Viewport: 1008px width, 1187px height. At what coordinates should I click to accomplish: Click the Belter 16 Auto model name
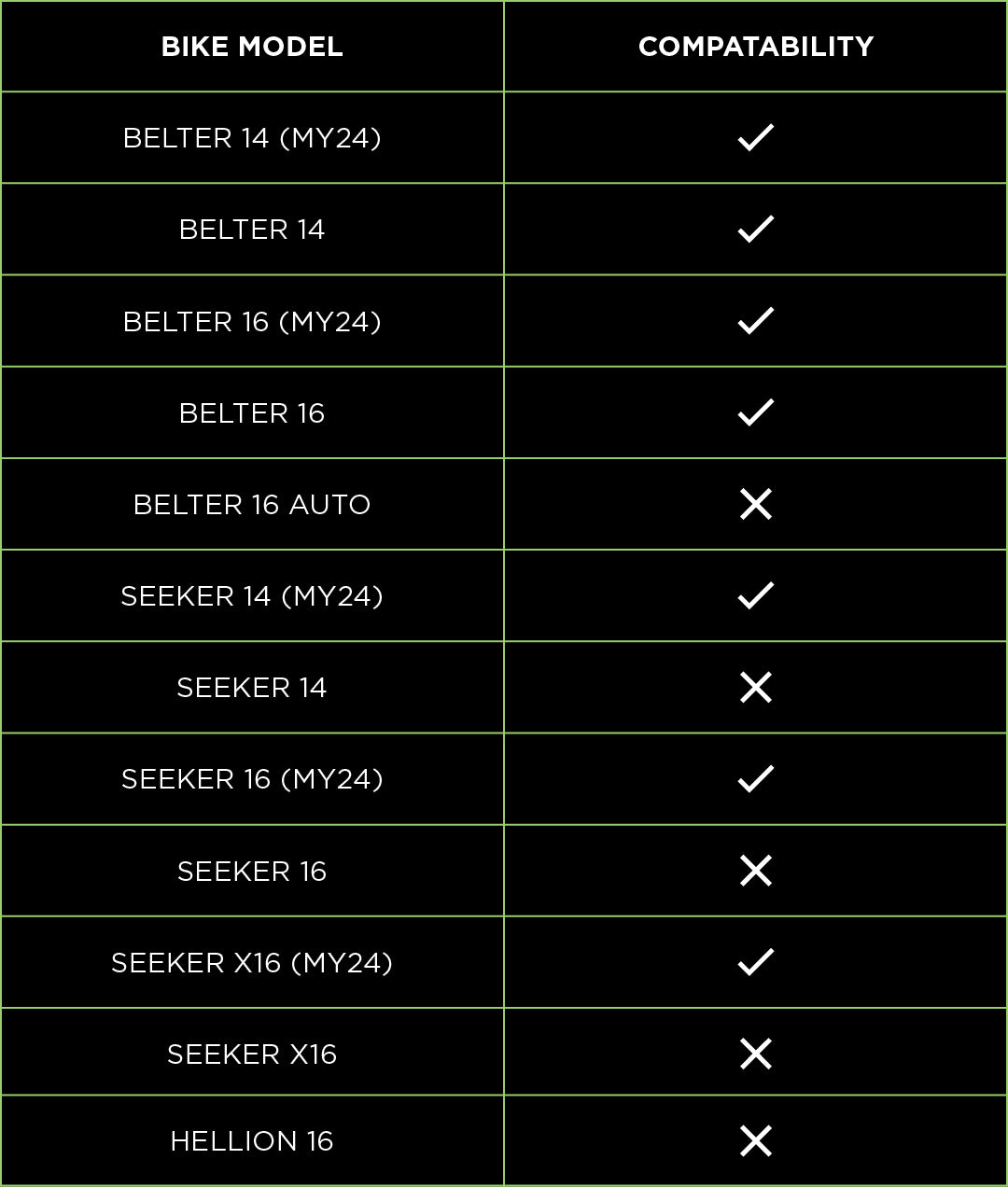click(252, 505)
